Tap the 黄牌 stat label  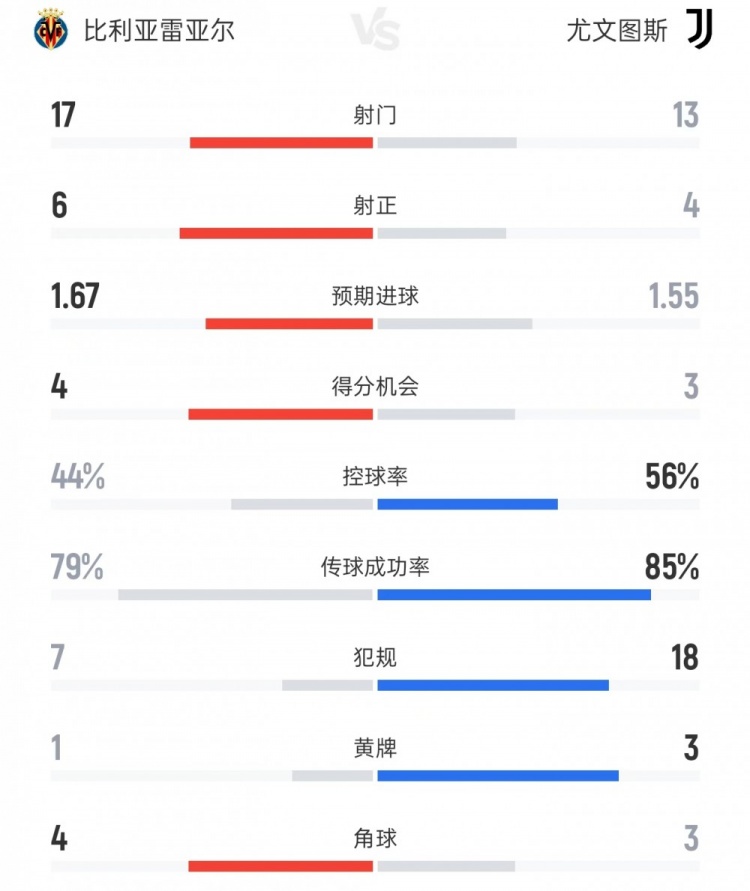[375, 748]
